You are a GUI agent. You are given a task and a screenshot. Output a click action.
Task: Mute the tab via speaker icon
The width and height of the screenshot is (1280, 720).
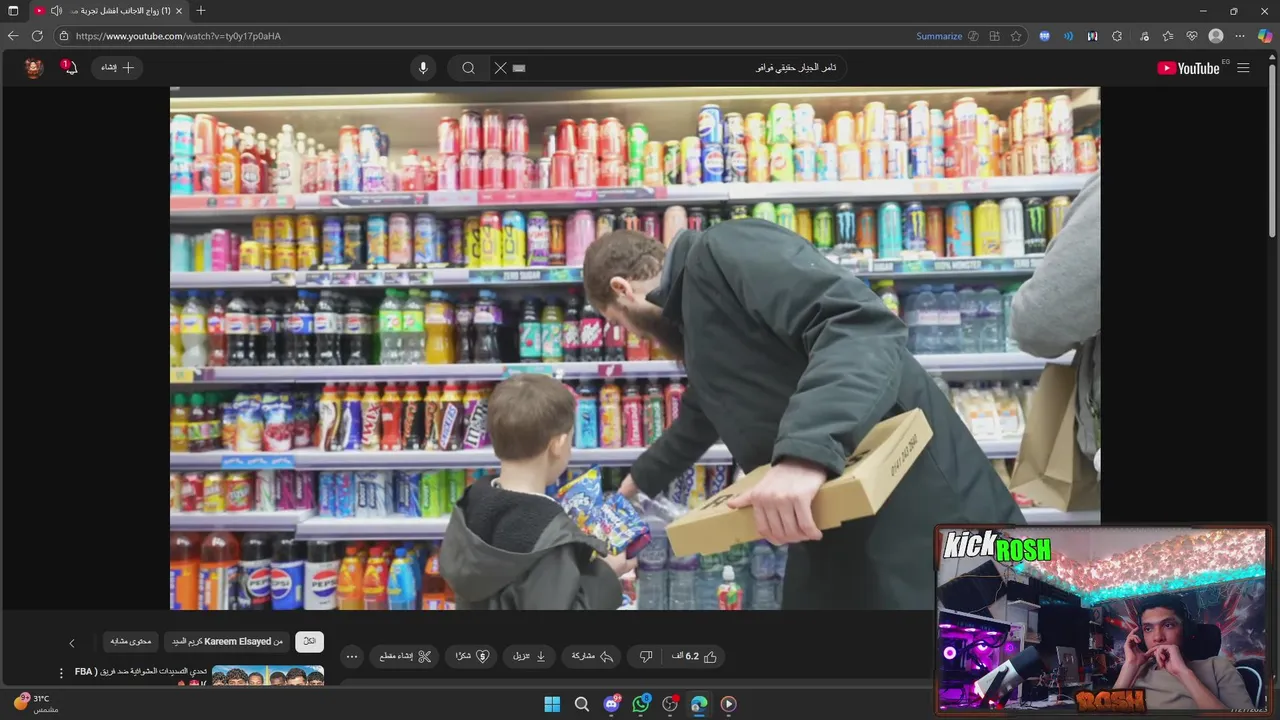[x=56, y=11]
